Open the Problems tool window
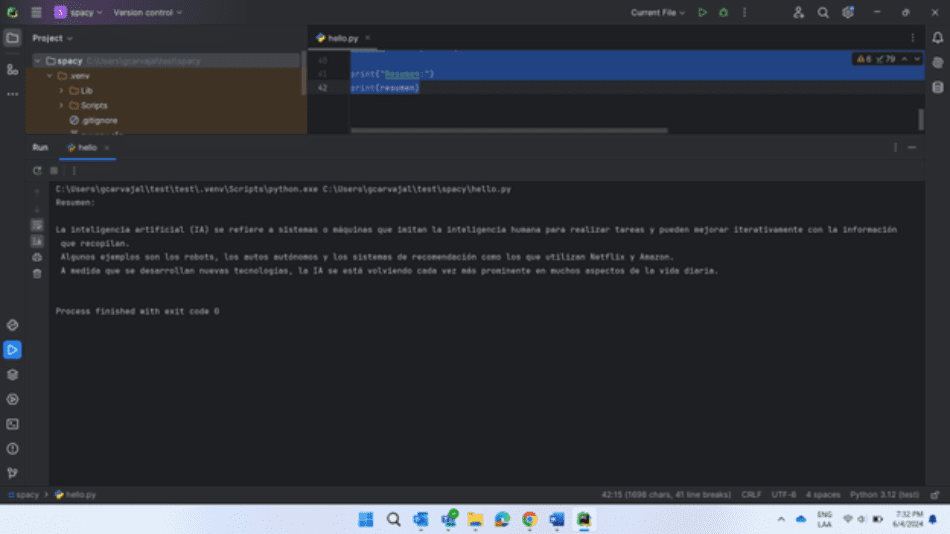 pyautogui.click(x=12, y=449)
